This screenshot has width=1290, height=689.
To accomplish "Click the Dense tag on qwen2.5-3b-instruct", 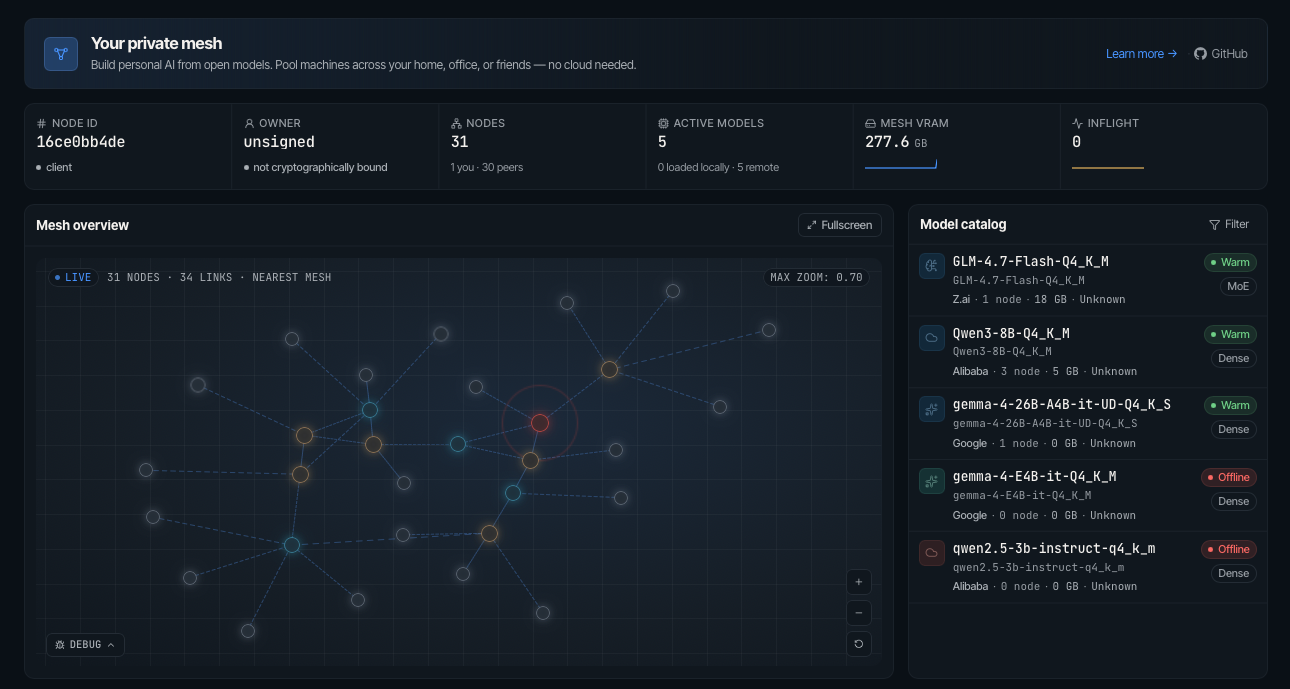I will (1234, 573).
